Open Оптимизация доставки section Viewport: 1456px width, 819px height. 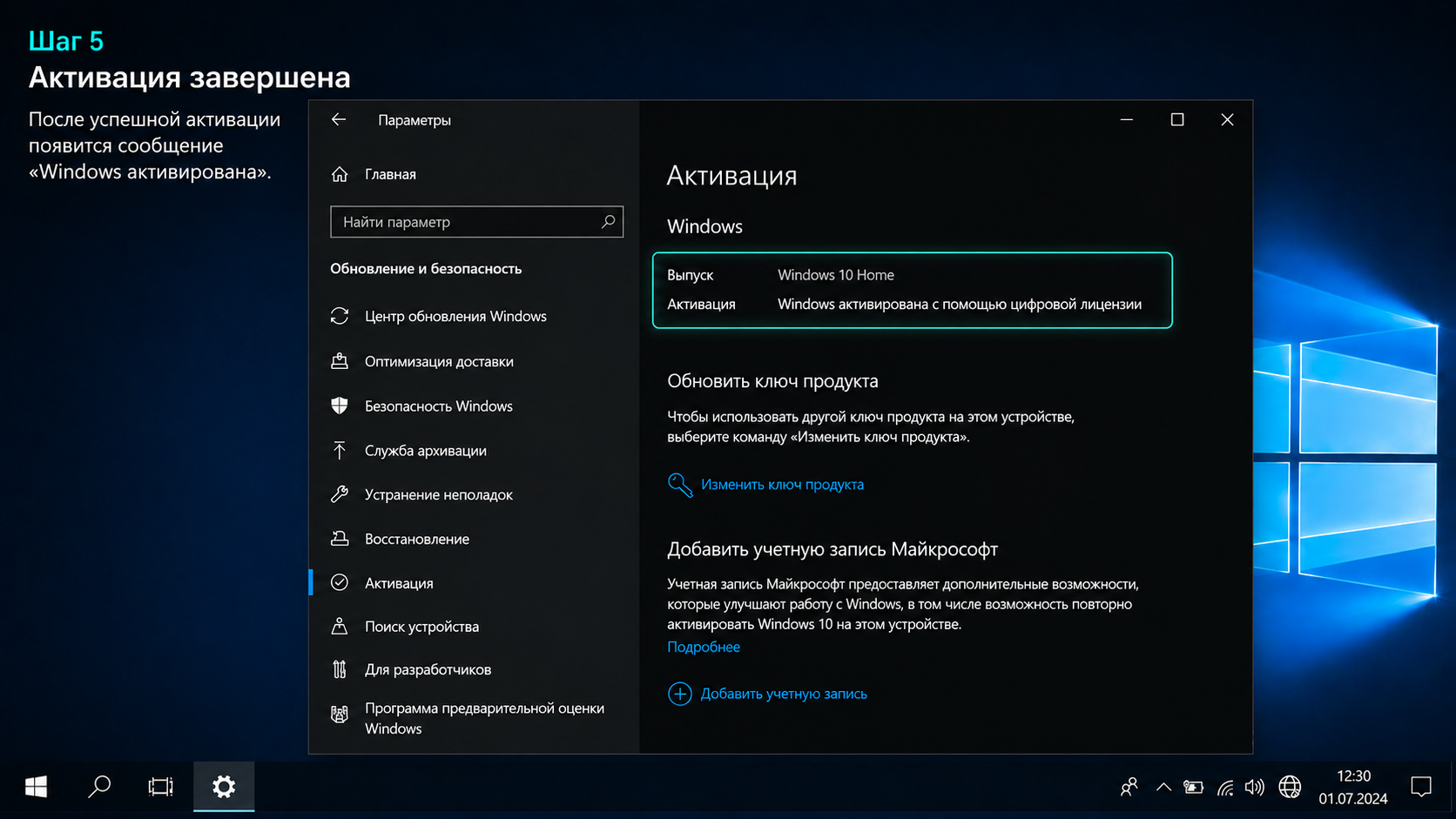click(x=439, y=361)
